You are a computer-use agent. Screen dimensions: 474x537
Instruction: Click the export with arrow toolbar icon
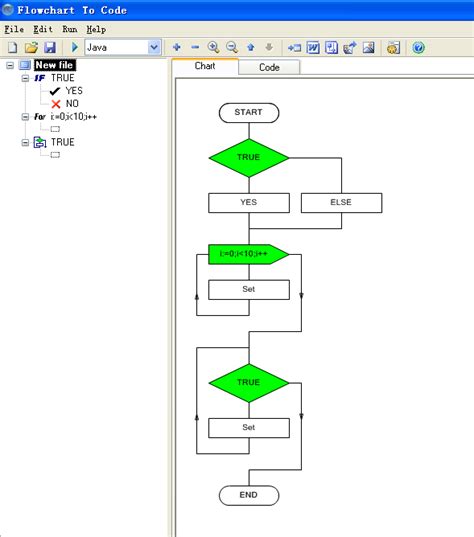(x=350, y=47)
